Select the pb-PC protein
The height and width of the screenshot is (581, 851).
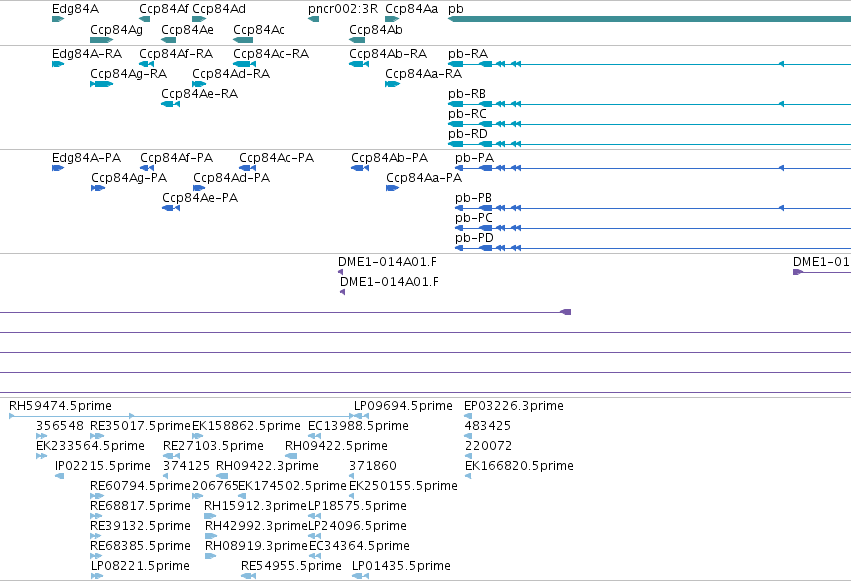click(x=653, y=228)
